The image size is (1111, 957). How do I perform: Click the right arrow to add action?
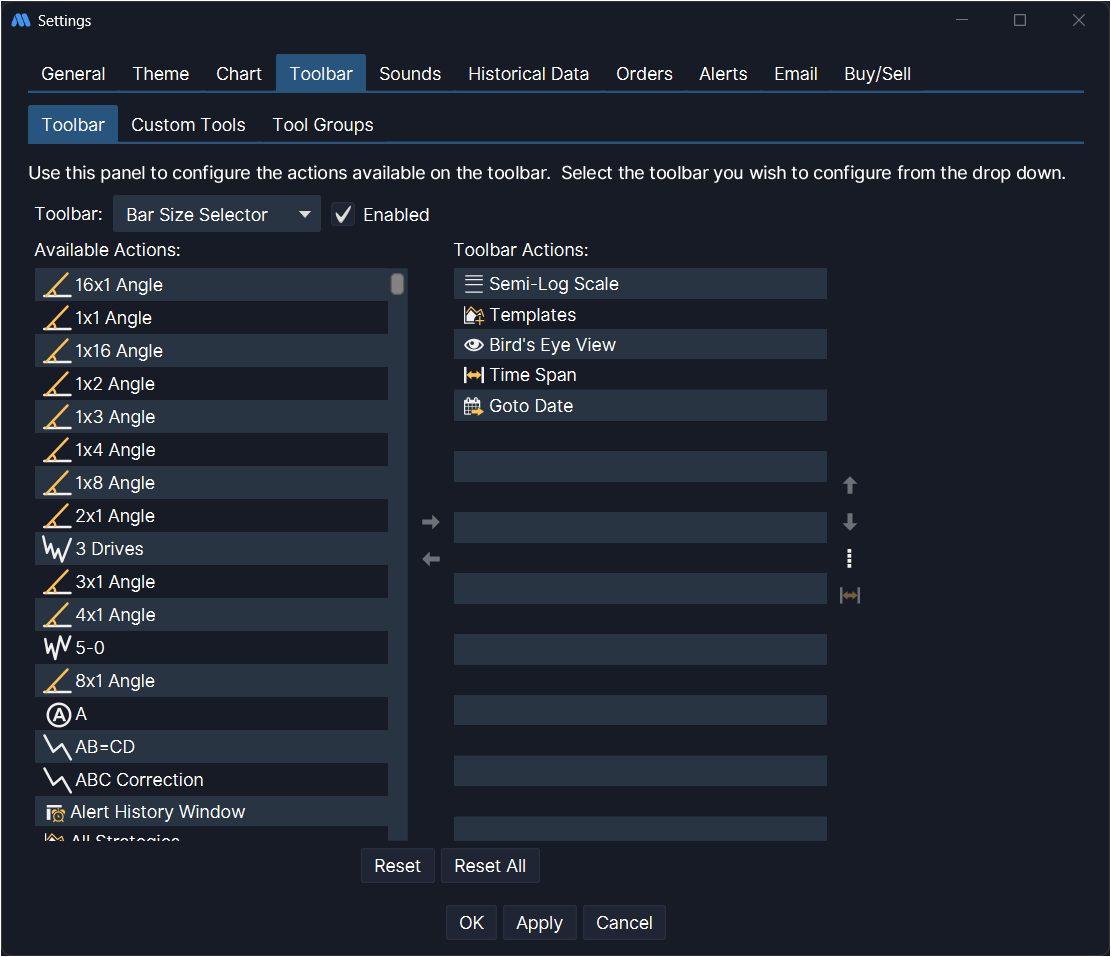431,522
